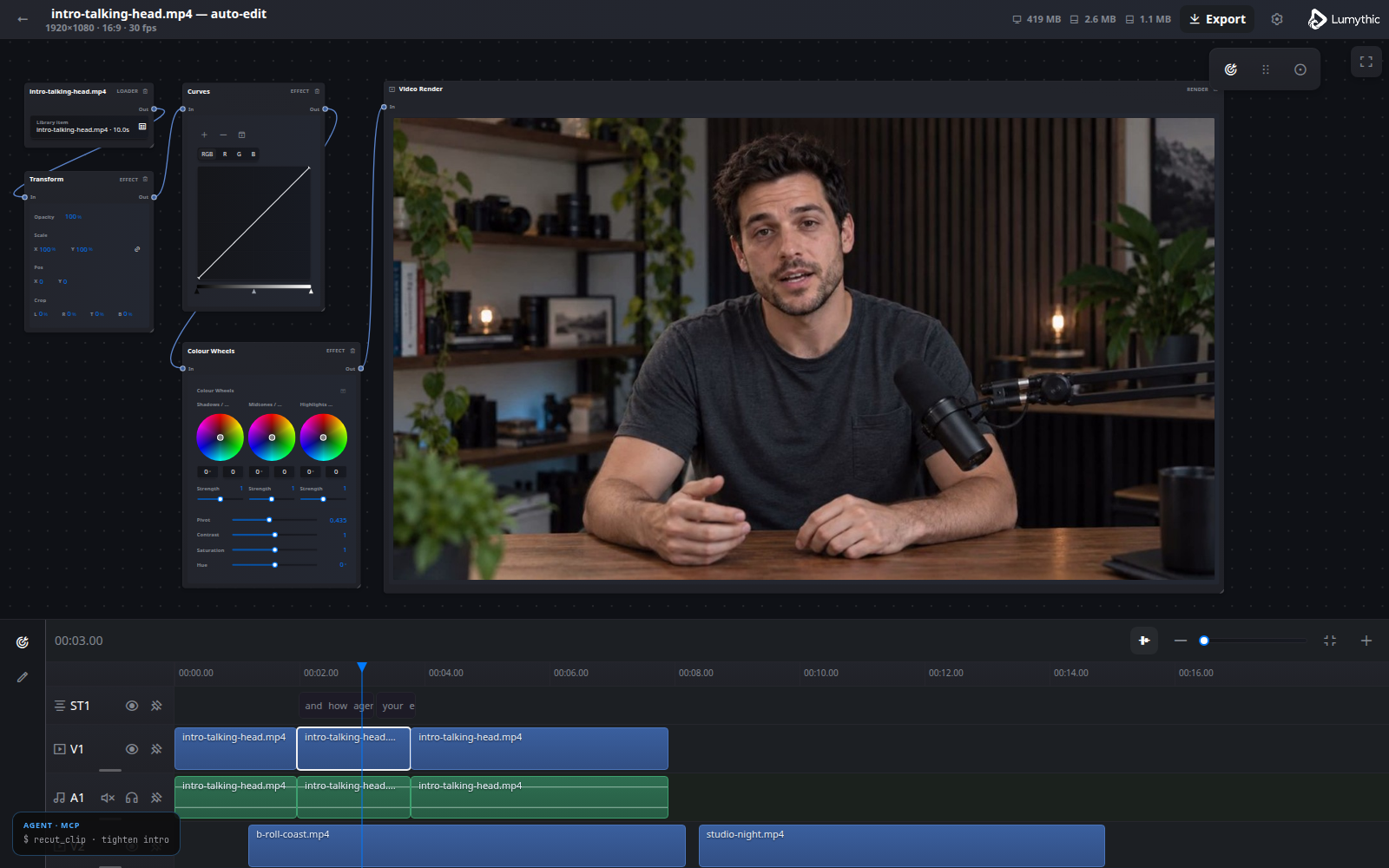This screenshot has width=1389, height=868.
Task: Toggle timeline snapping button
Action: click(x=1144, y=641)
